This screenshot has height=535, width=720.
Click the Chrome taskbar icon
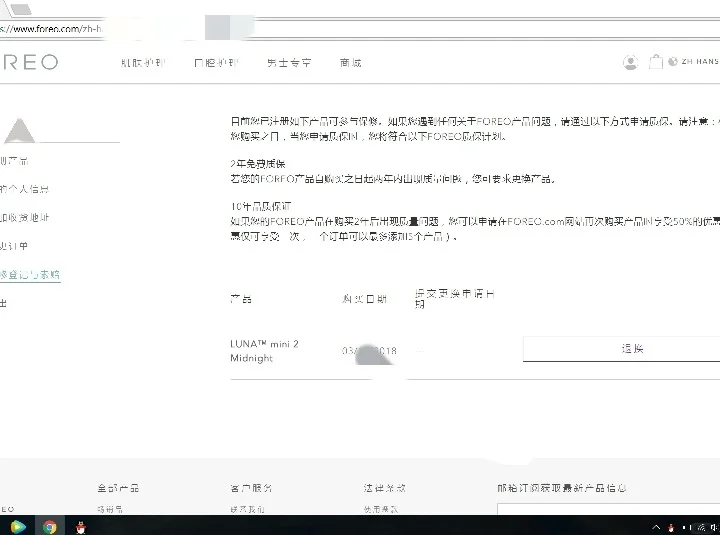(x=50, y=527)
